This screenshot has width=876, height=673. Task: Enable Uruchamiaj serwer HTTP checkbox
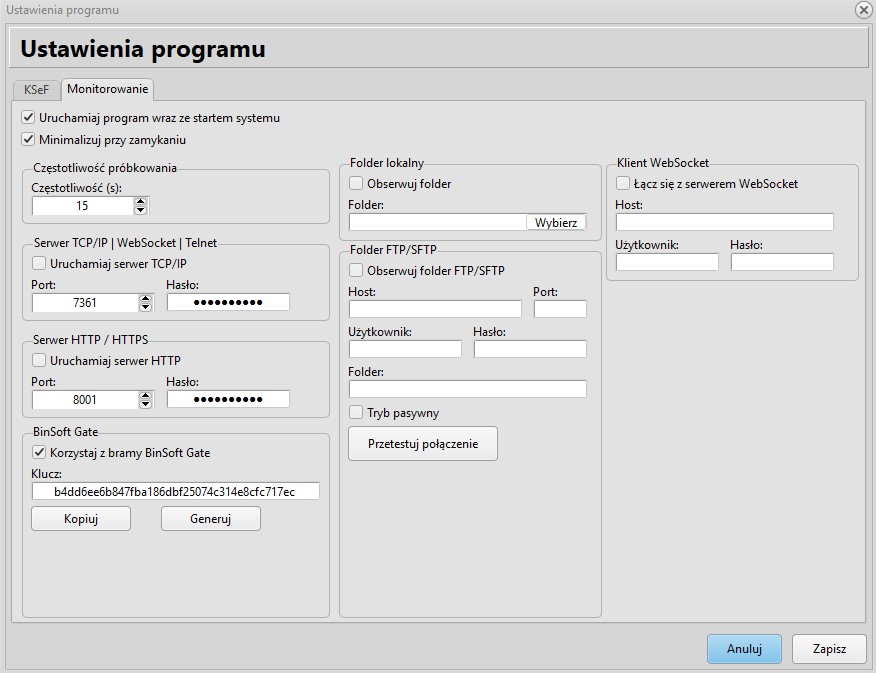(x=39, y=361)
